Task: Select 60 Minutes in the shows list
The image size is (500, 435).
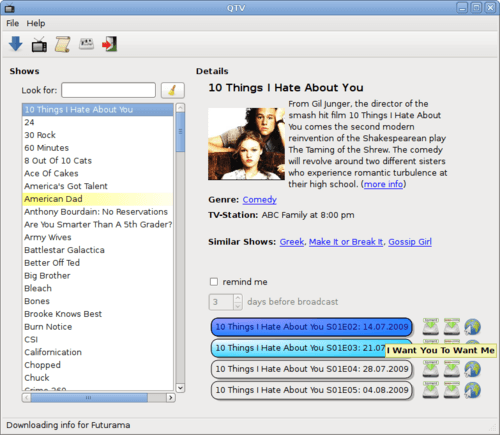Action: pos(98,148)
